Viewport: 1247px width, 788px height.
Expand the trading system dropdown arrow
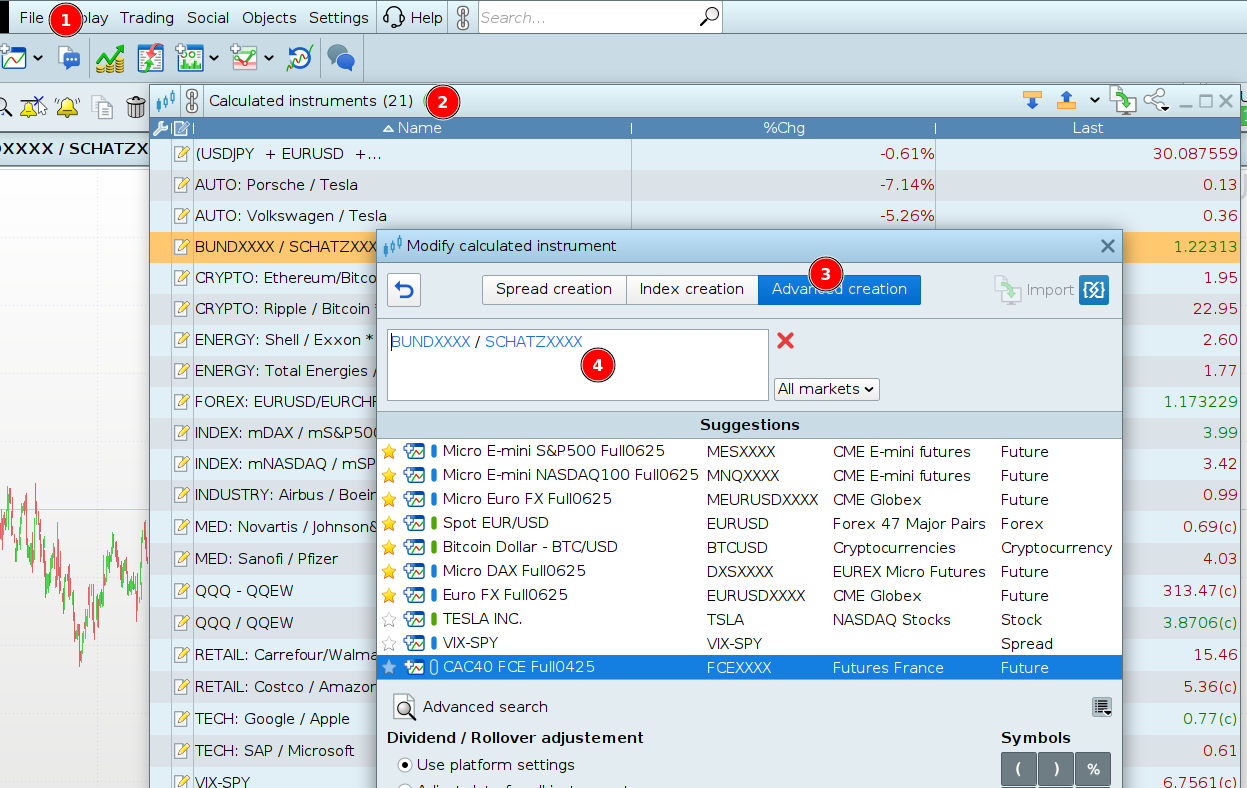pyautogui.click(x=269, y=58)
